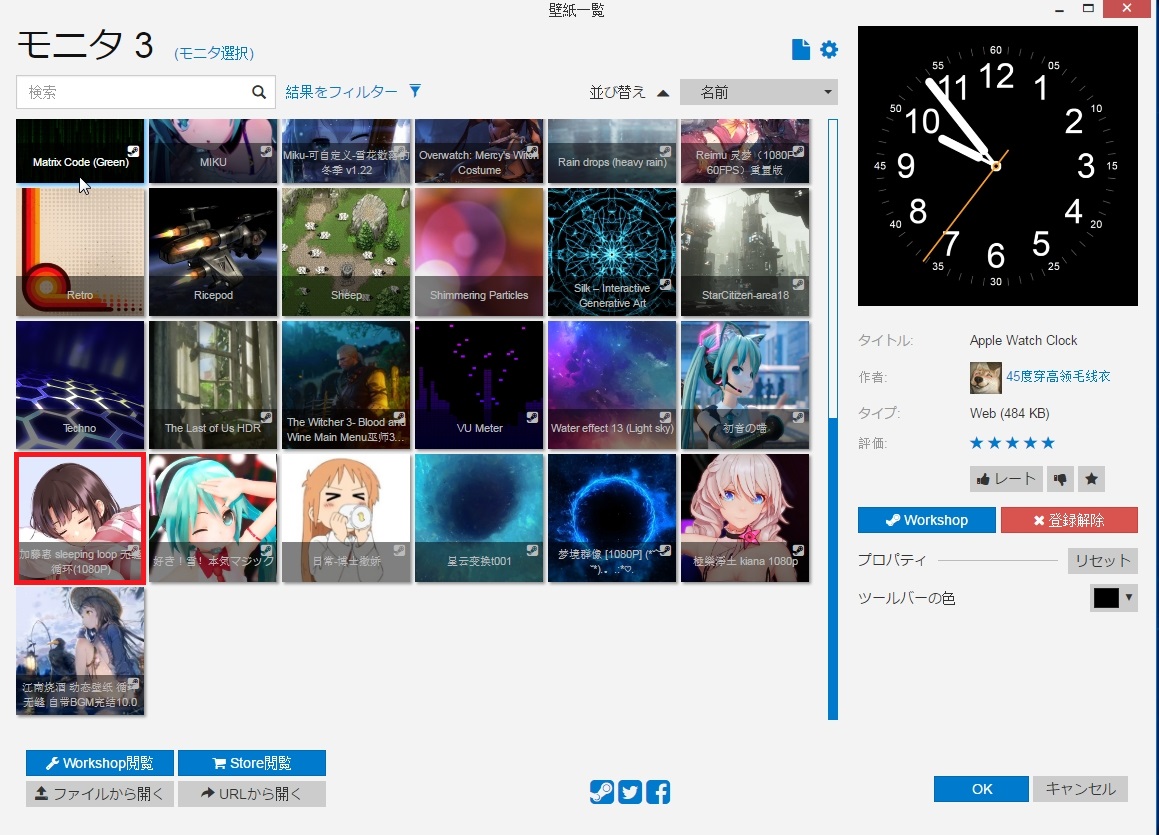Click the Workshop閲覧 button
The height and width of the screenshot is (835, 1159).
click(100, 763)
